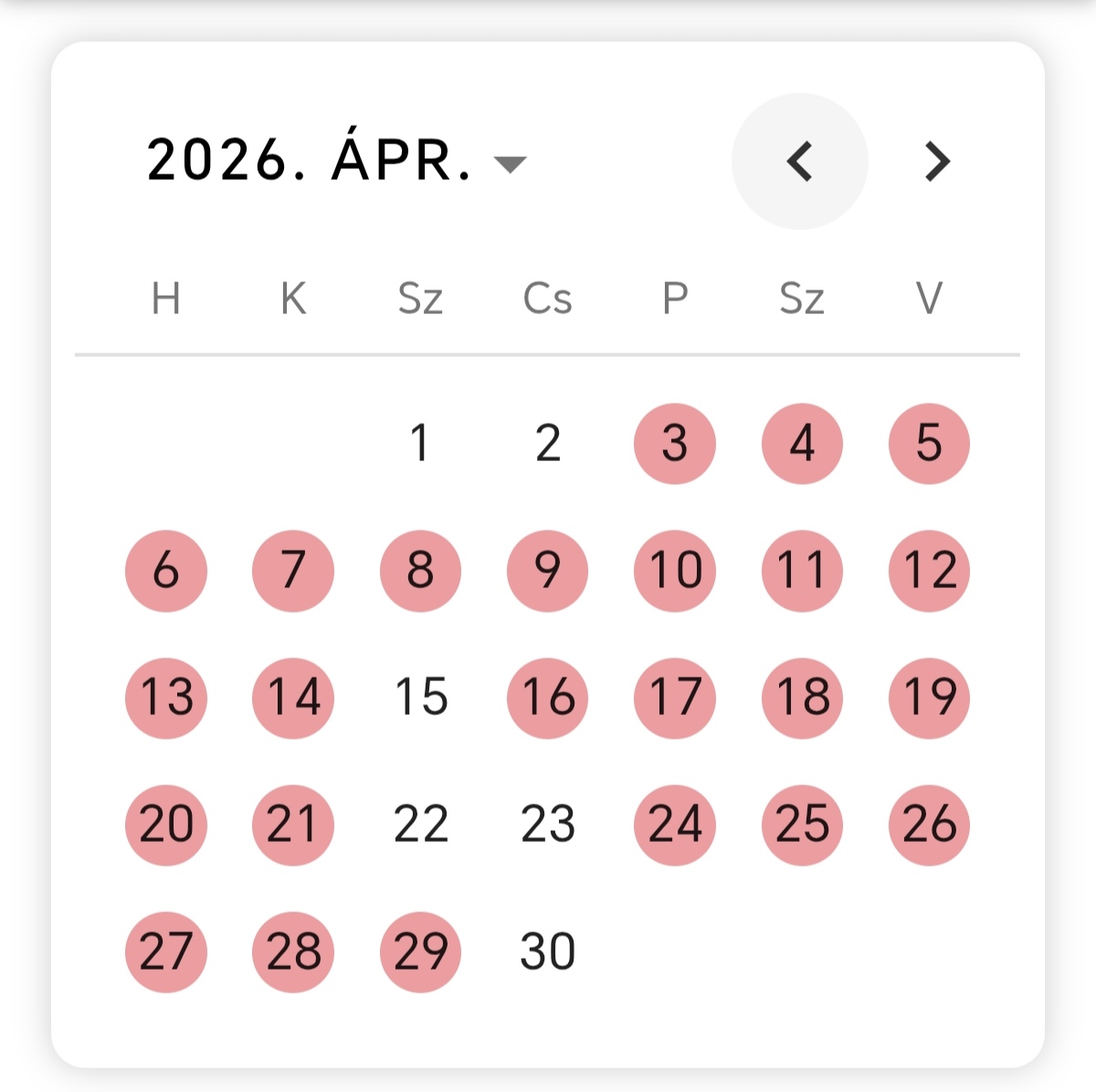Click the dropdown arrow beside ÁPR.
Image resolution: width=1096 pixels, height=1092 pixels.
[x=510, y=164]
